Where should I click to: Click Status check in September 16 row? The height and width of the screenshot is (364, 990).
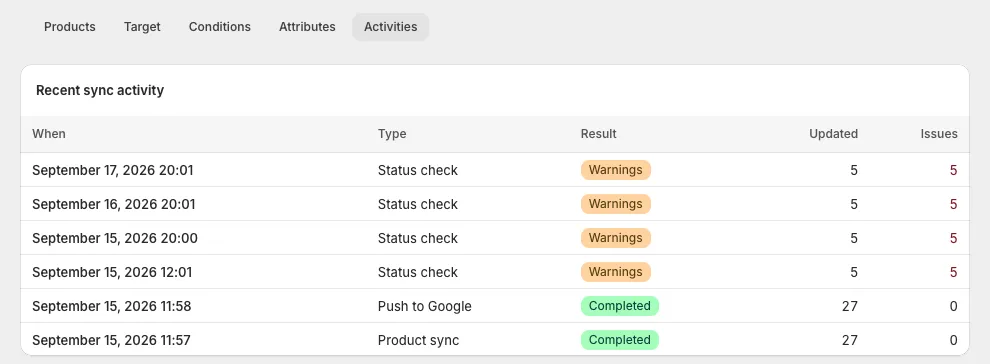(x=417, y=204)
